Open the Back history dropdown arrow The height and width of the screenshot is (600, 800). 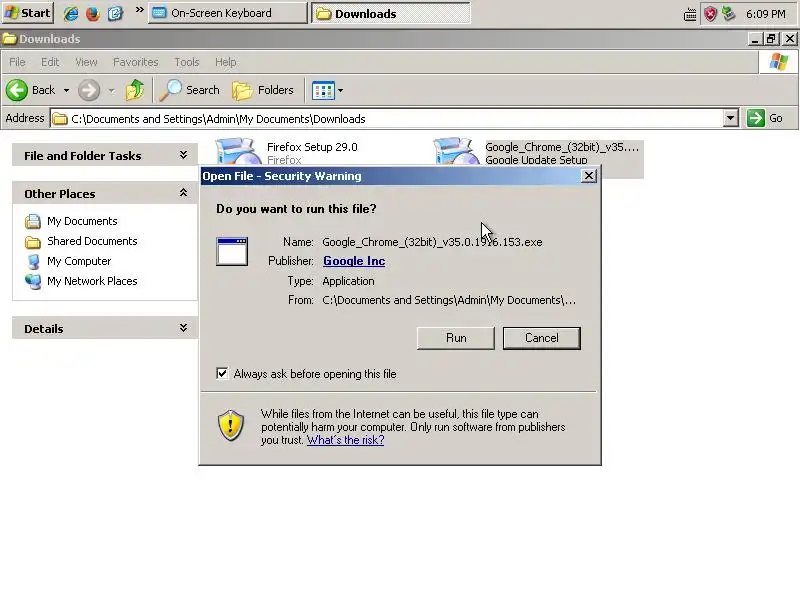tap(66, 90)
